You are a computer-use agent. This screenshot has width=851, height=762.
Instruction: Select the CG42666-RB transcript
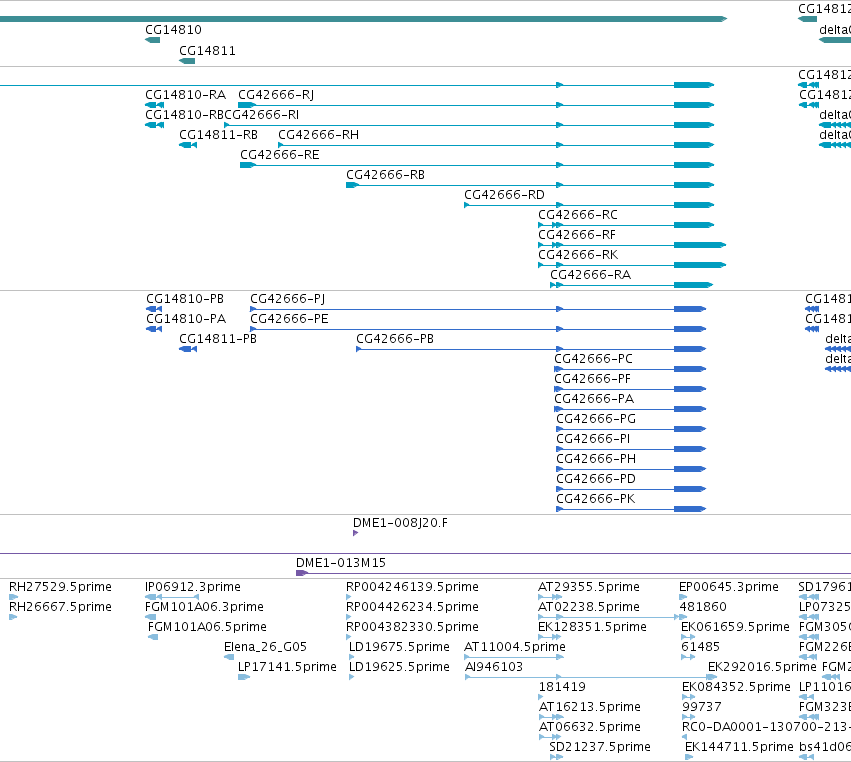tap(386, 175)
